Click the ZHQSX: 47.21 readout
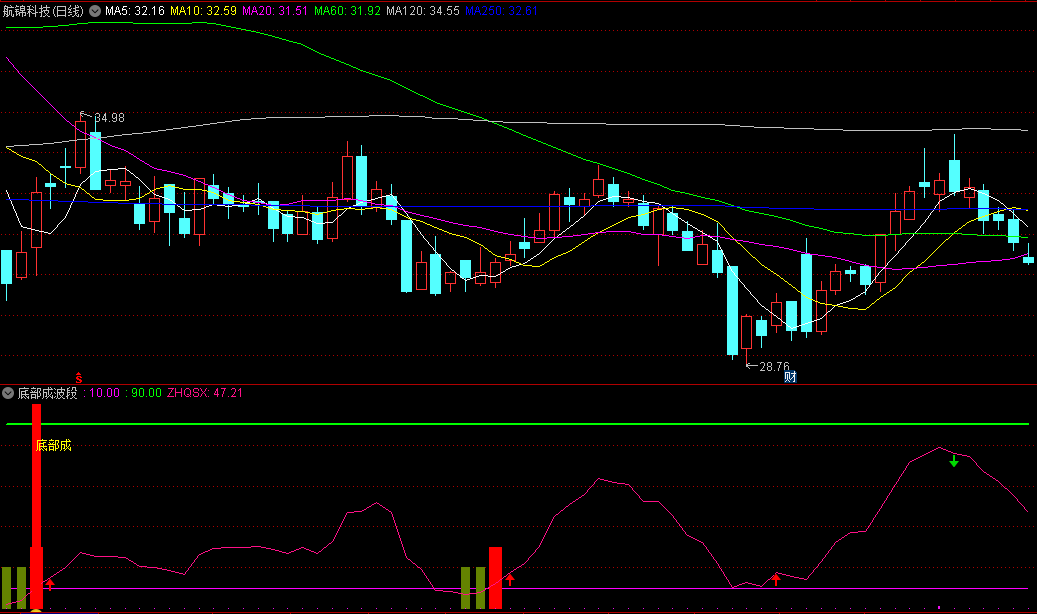Viewport: 1037px width, 614px height. 205,393
